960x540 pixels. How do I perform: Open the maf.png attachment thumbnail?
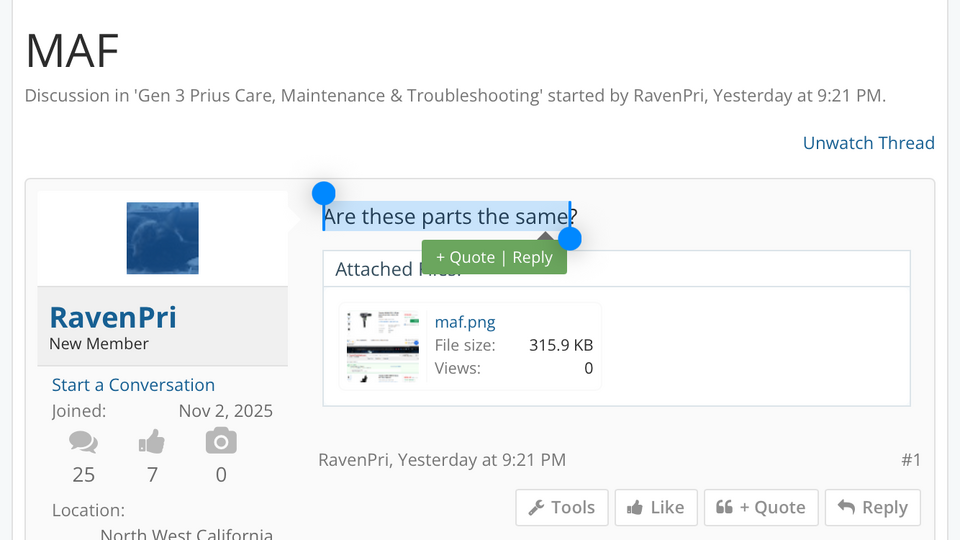(x=383, y=346)
